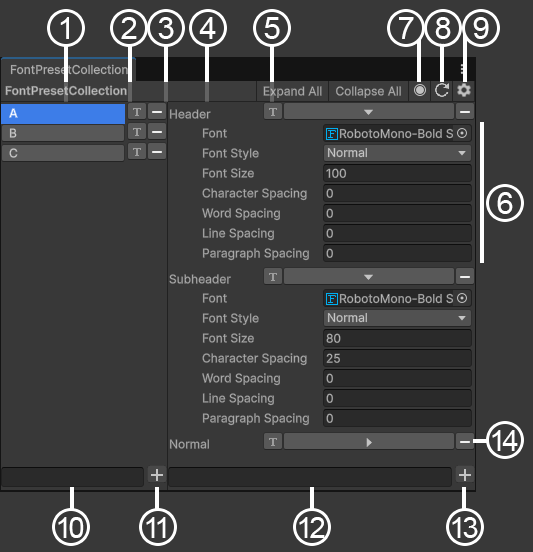Click the T icon next to Subheader
The image size is (533, 552).
pyautogui.click(x=273, y=277)
